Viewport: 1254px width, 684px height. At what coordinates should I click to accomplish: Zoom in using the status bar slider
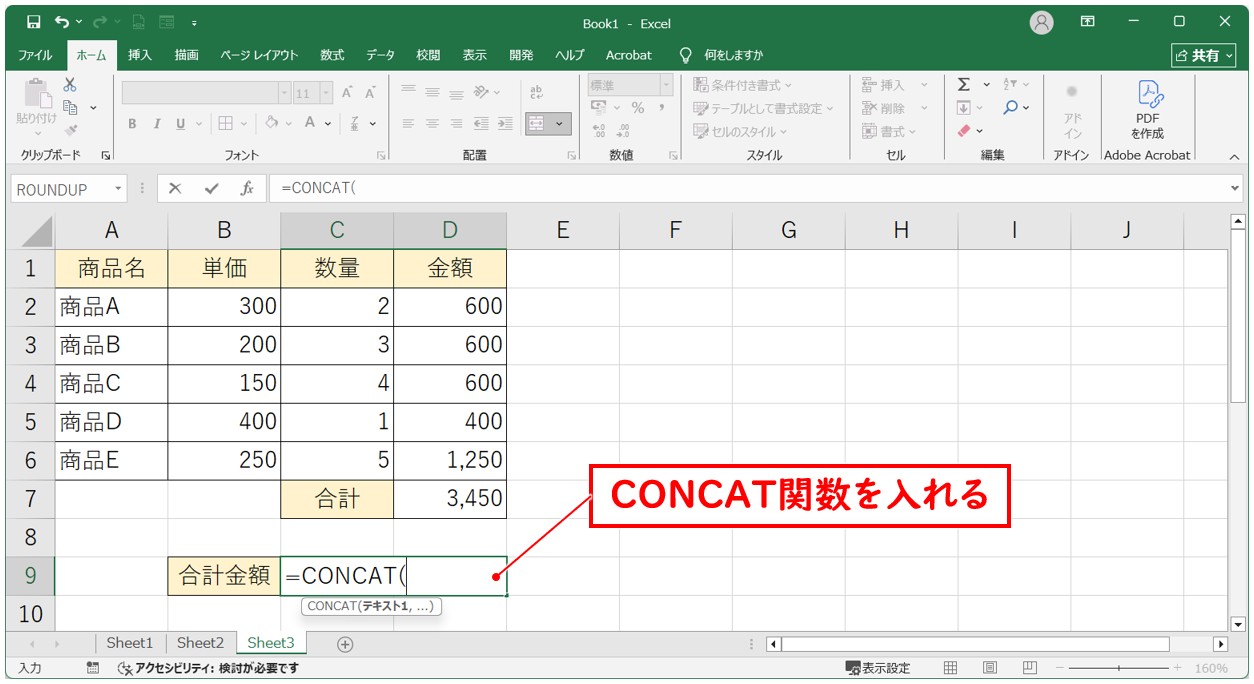click(1178, 667)
